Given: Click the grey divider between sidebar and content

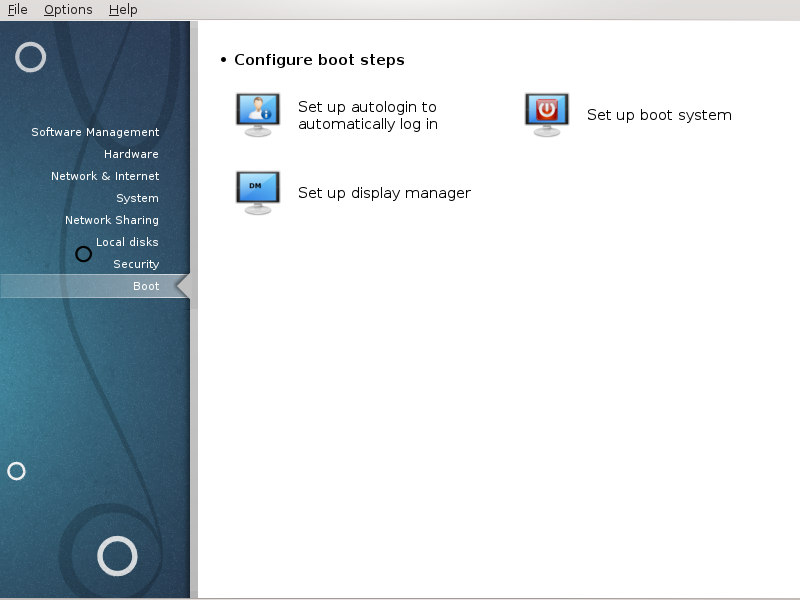Looking at the screenshot, I should click(194, 400).
